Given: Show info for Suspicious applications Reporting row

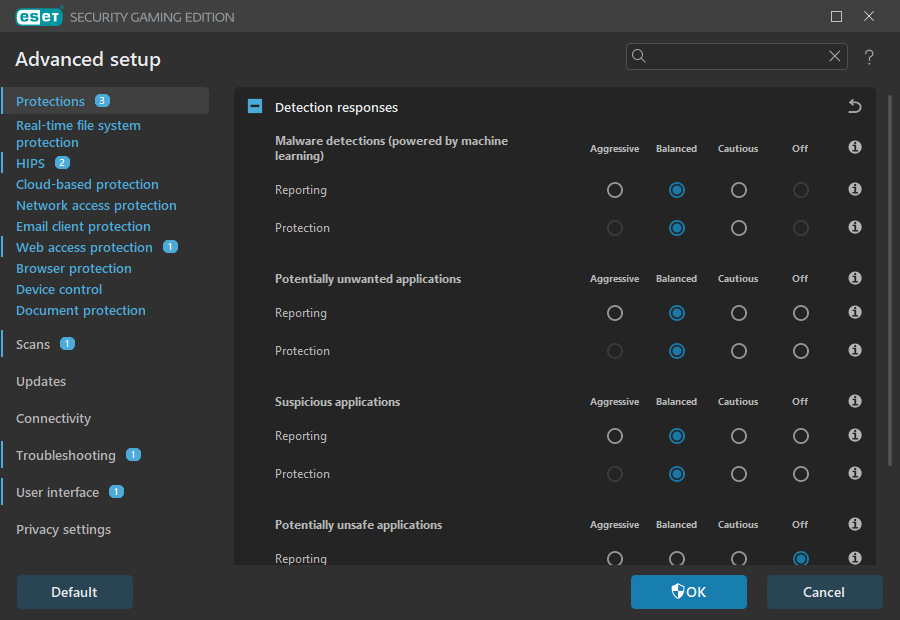Looking at the screenshot, I should (855, 435).
